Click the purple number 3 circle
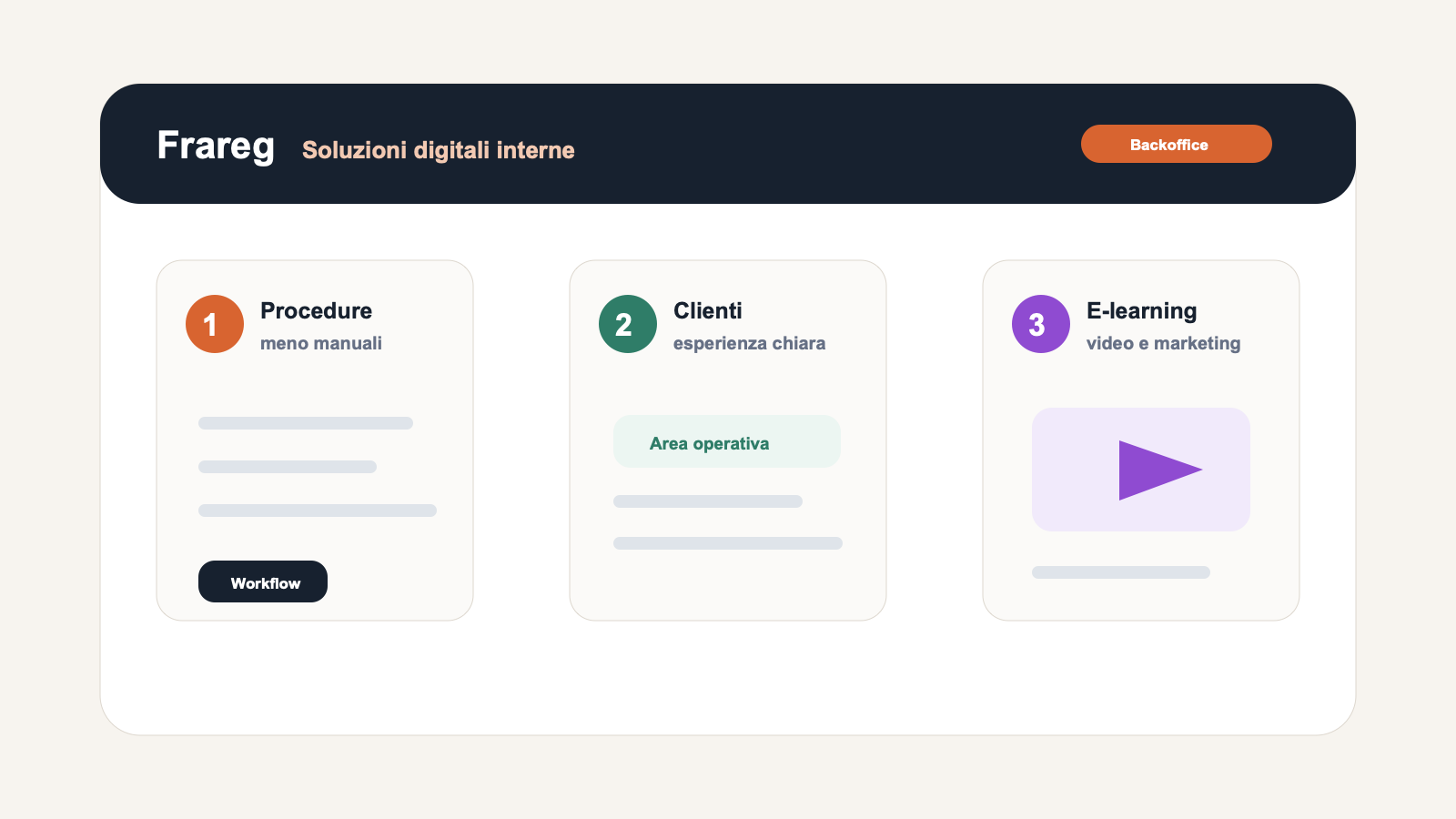 1041,324
